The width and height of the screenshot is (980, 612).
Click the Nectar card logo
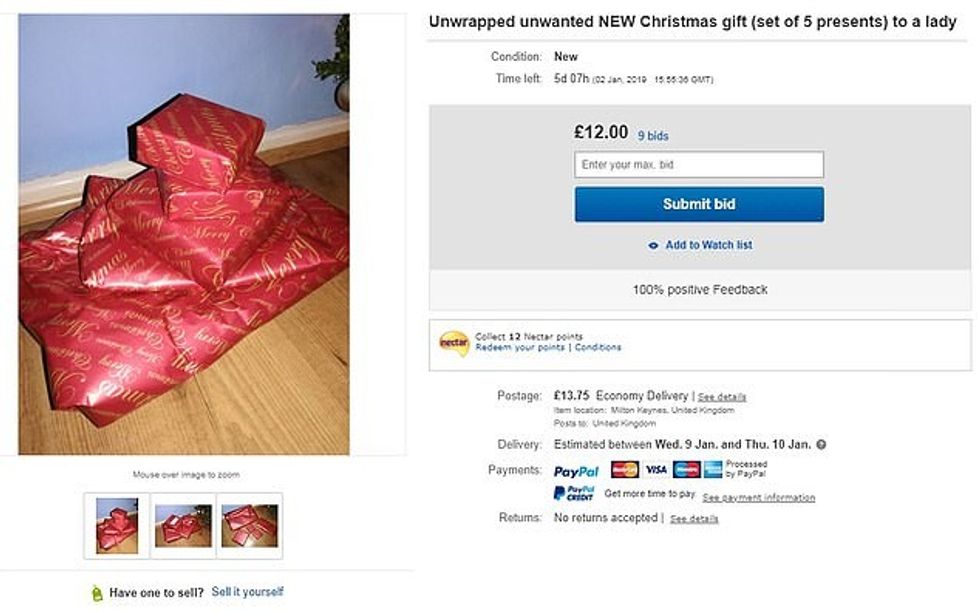(x=454, y=343)
